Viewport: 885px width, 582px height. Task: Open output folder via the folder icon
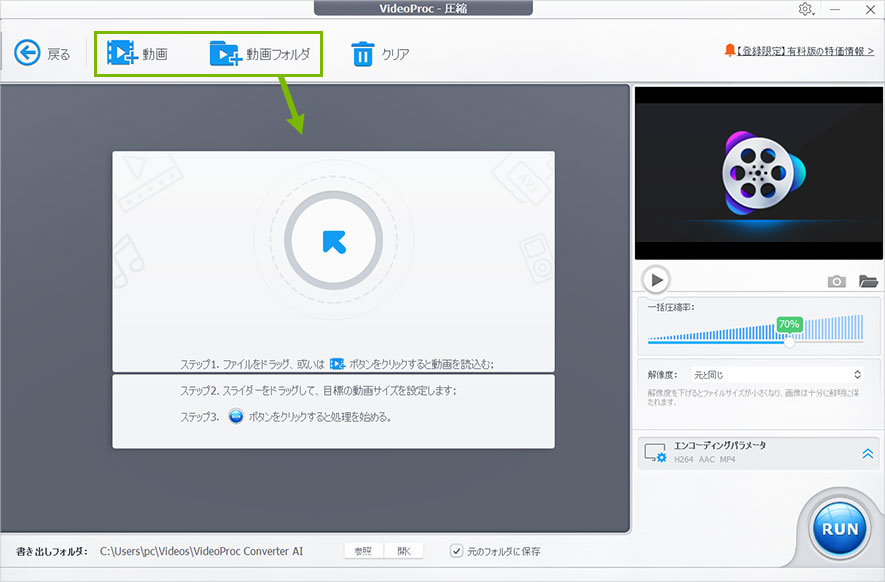click(x=866, y=281)
